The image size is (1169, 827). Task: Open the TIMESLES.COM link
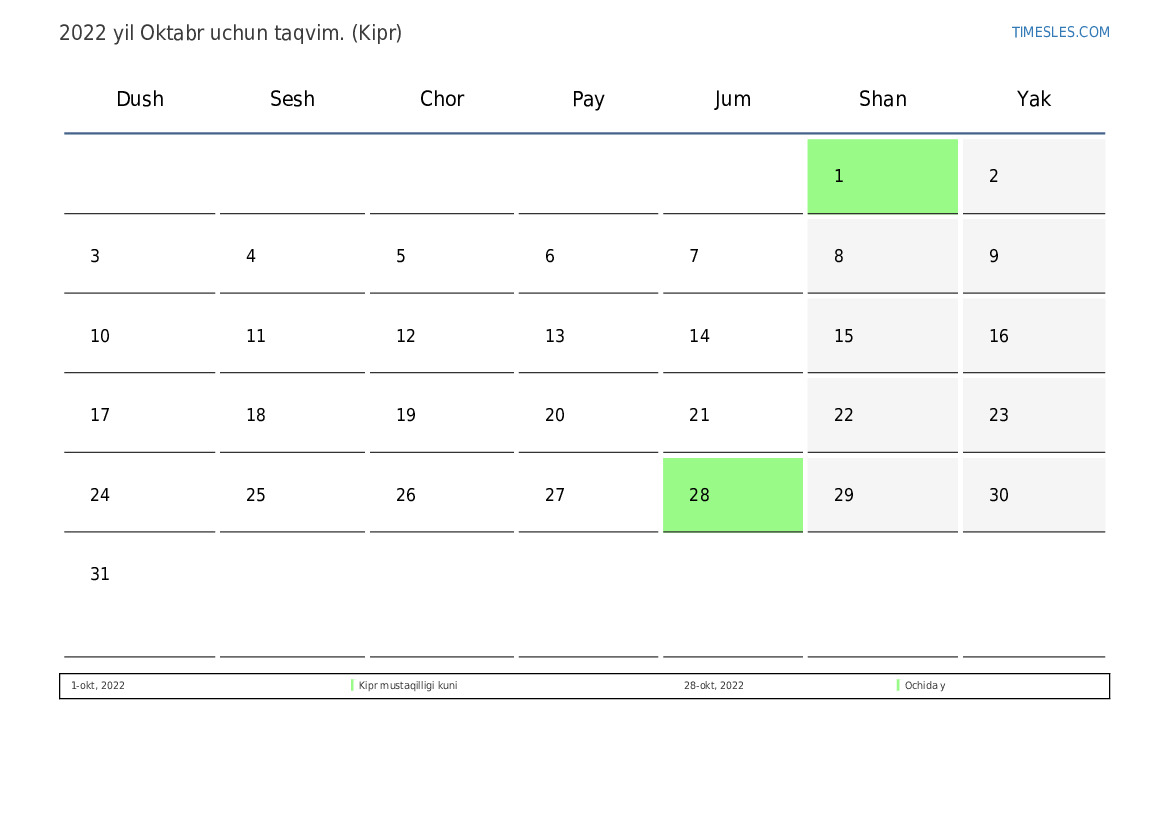click(1060, 32)
